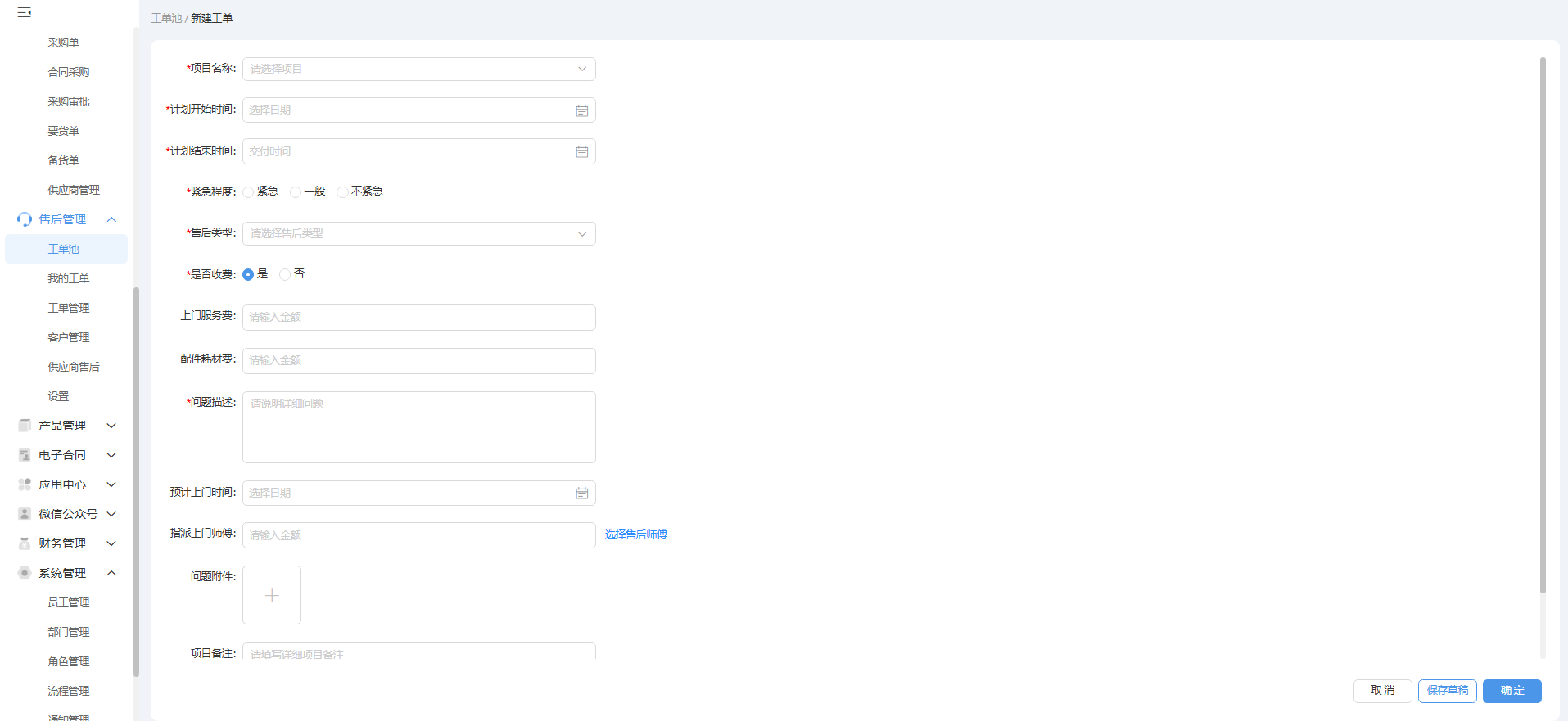Click the headset icon beside 售后管理
The height and width of the screenshot is (721, 1568).
pyautogui.click(x=25, y=219)
